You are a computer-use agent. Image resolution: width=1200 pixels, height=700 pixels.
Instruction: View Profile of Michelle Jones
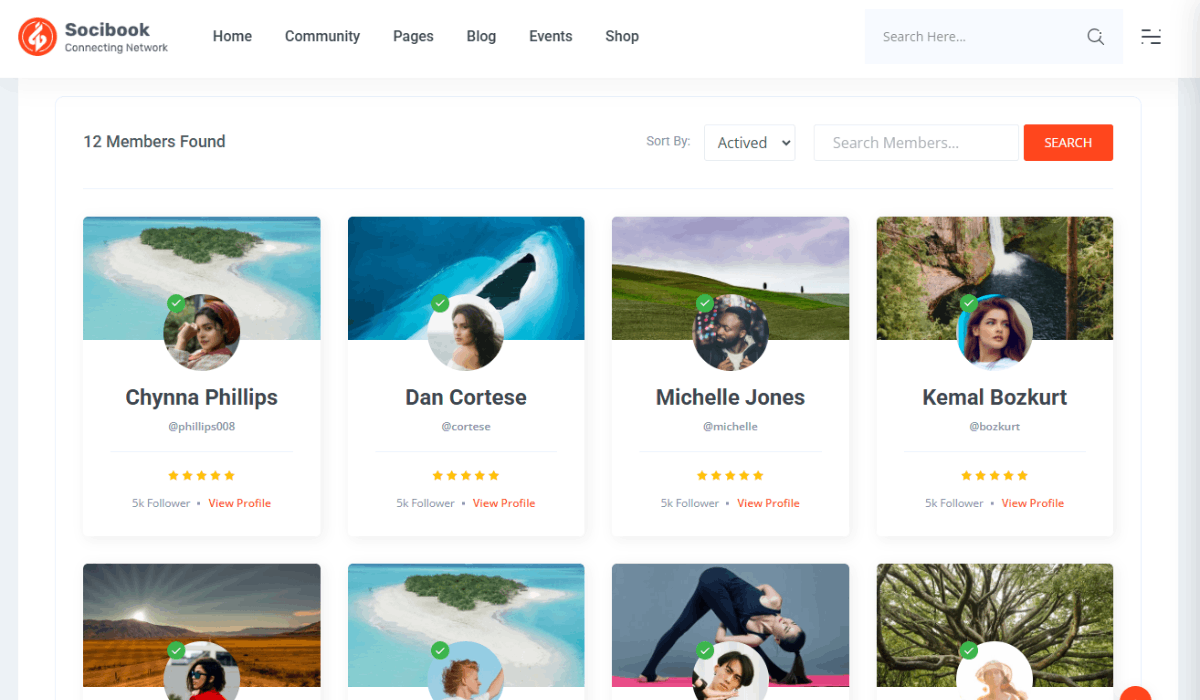768,503
